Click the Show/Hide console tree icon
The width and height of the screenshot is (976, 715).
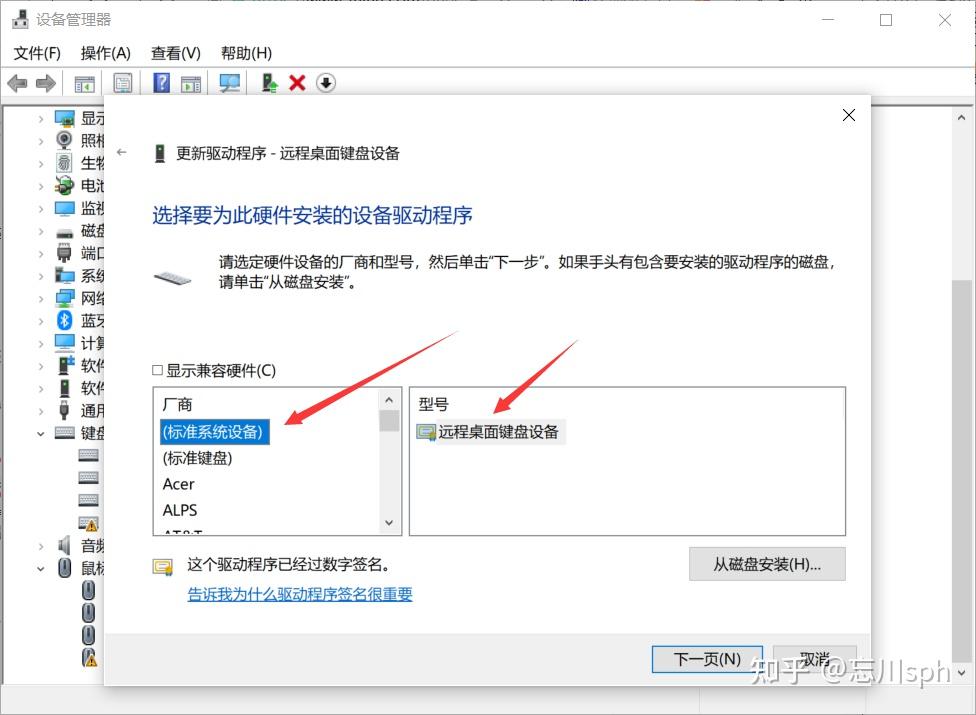tap(85, 83)
